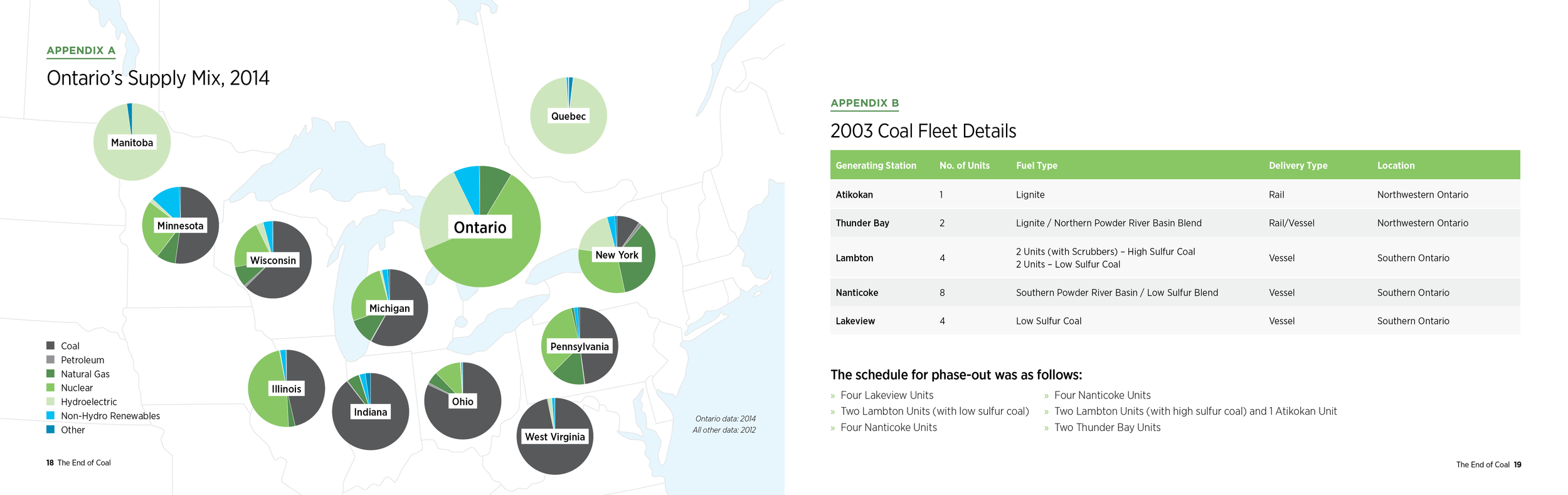
Task: Click the Rail delivery type for Atikokan
Action: 1276,194
